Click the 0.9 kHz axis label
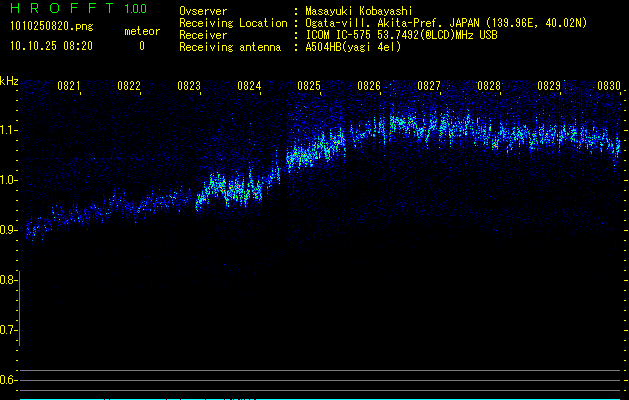629x400 pixels. (8, 230)
